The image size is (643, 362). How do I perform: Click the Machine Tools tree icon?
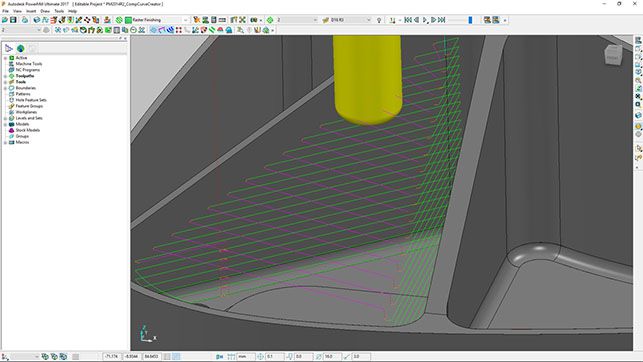click(x=11, y=64)
